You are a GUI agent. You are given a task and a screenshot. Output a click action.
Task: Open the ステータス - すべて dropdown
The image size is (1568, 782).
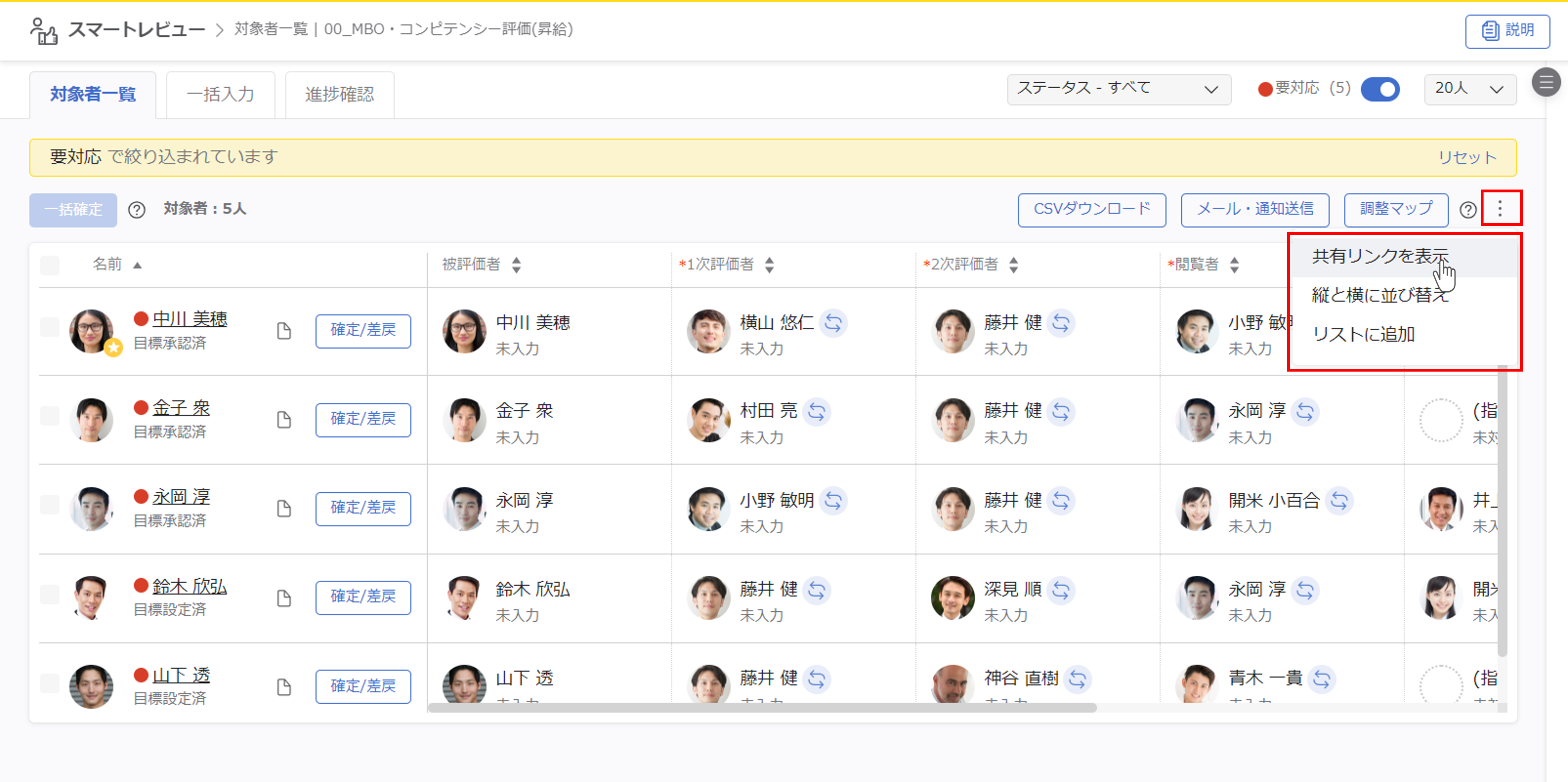(1118, 89)
